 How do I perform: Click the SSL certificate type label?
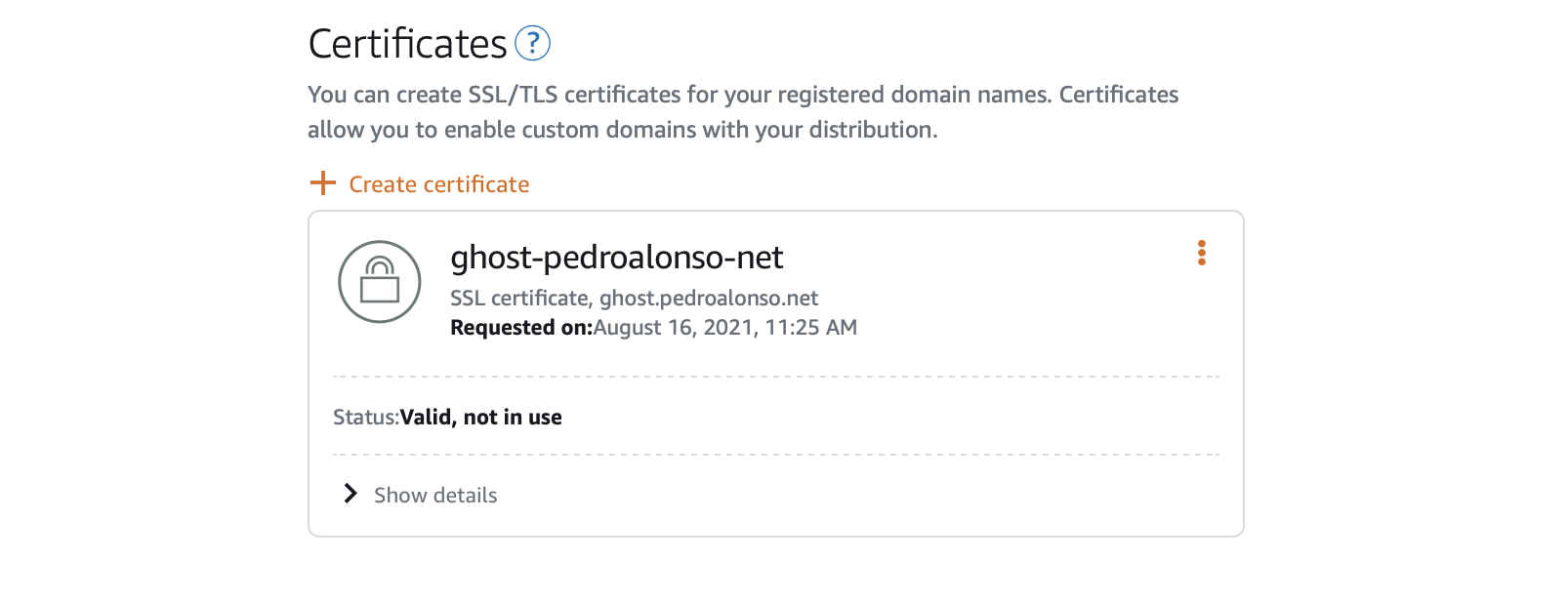pyautogui.click(x=519, y=299)
